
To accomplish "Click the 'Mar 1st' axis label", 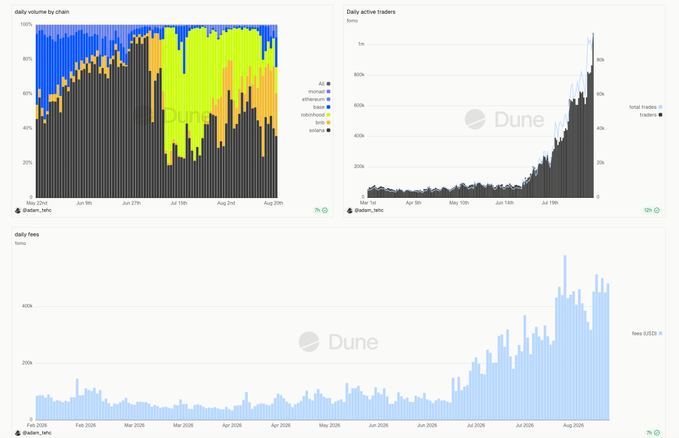I will [x=368, y=202].
